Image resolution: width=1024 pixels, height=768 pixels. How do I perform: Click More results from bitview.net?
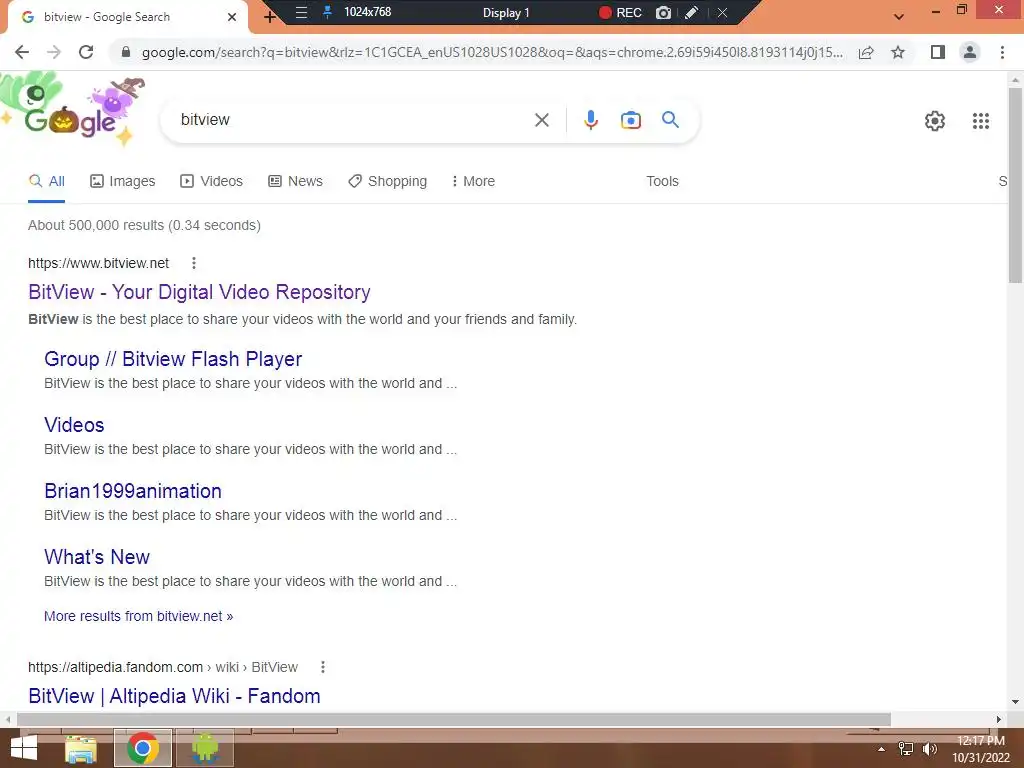click(x=138, y=616)
